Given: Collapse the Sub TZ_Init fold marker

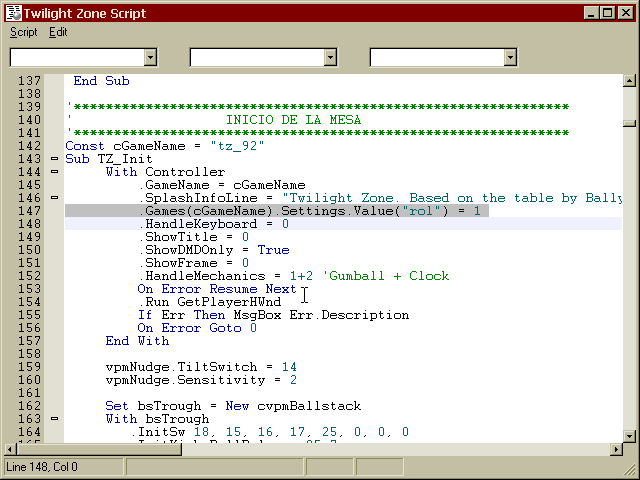Looking at the screenshot, I should pyautogui.click(x=54, y=159).
